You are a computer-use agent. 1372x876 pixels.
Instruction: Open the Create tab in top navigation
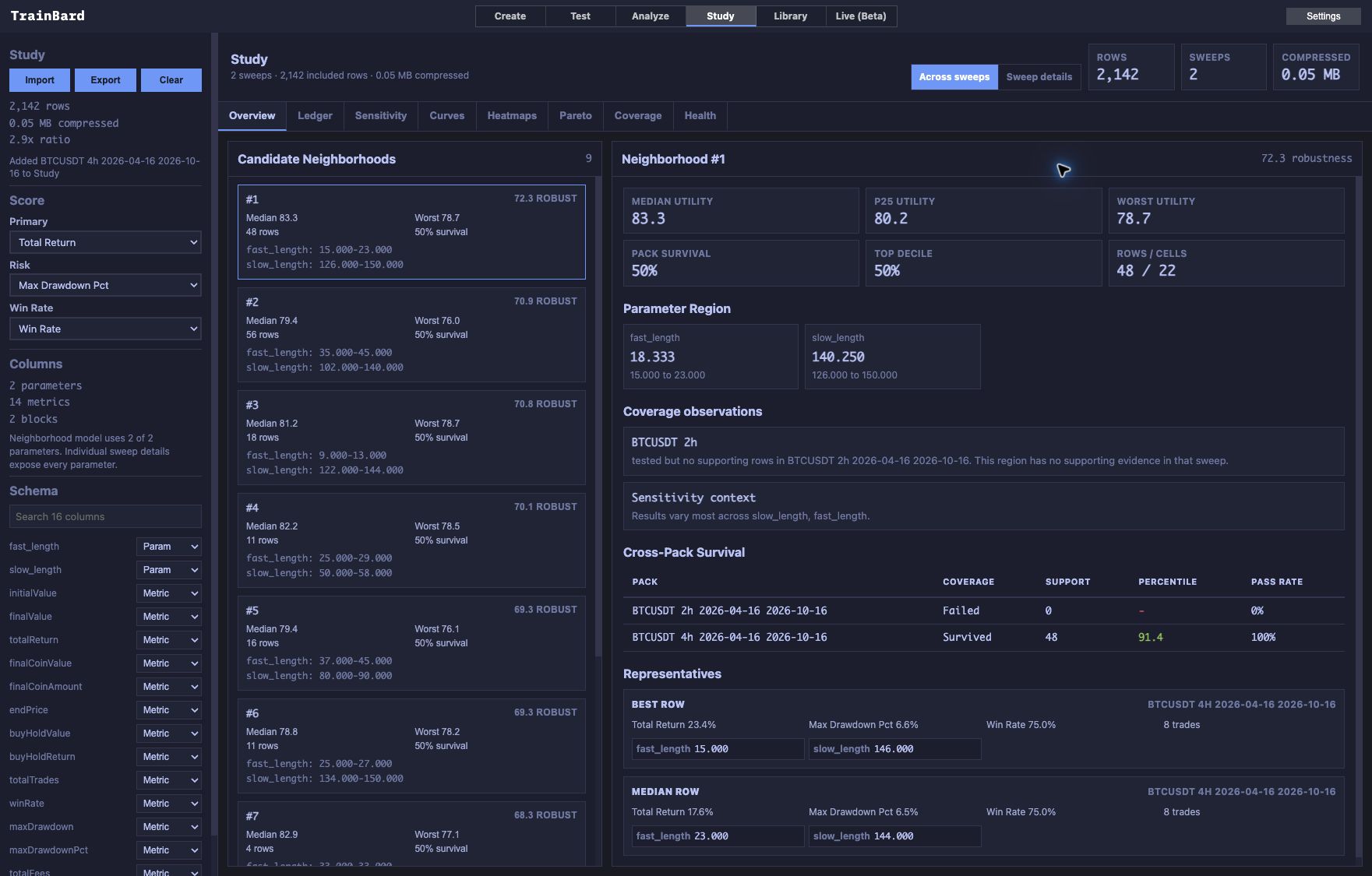pyautogui.click(x=510, y=16)
